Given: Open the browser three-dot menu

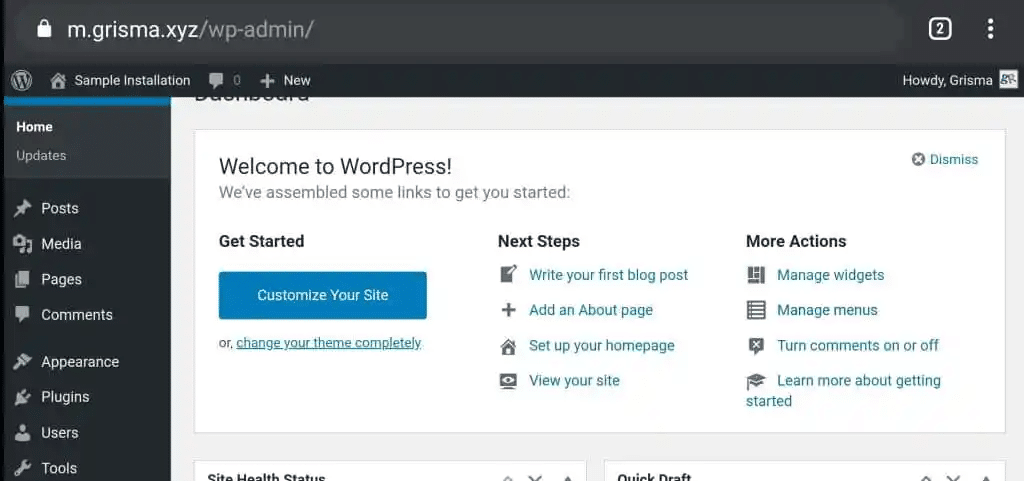Looking at the screenshot, I should 991,29.
